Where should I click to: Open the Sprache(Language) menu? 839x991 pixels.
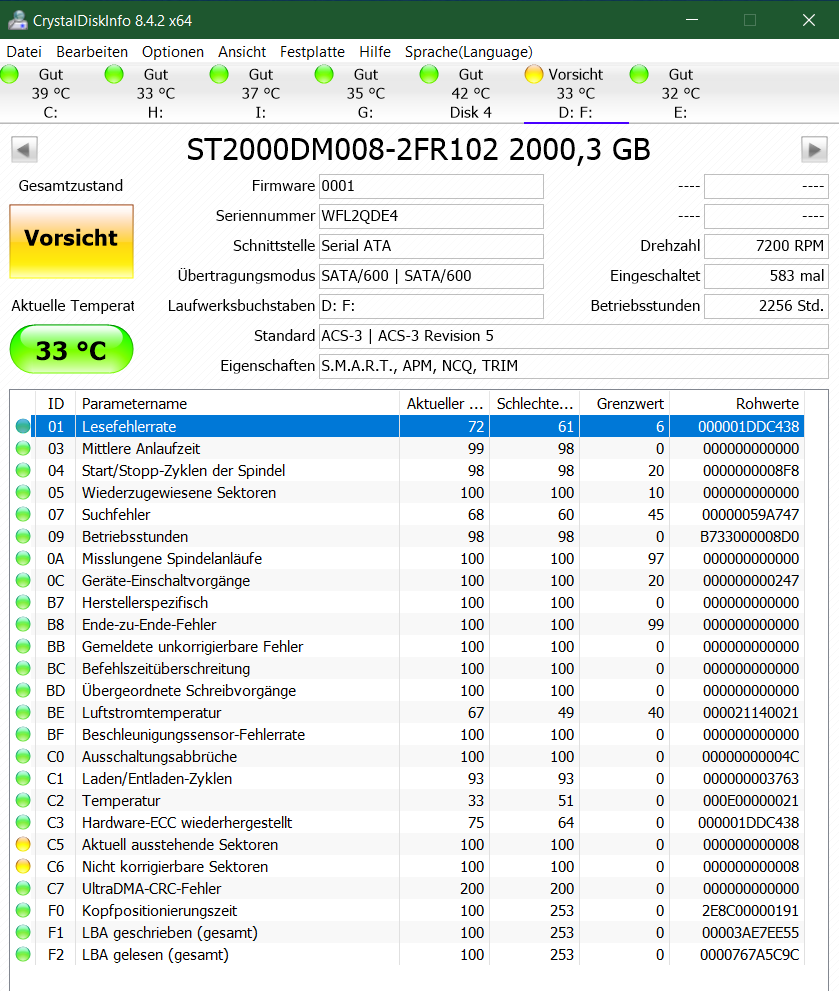click(x=468, y=52)
